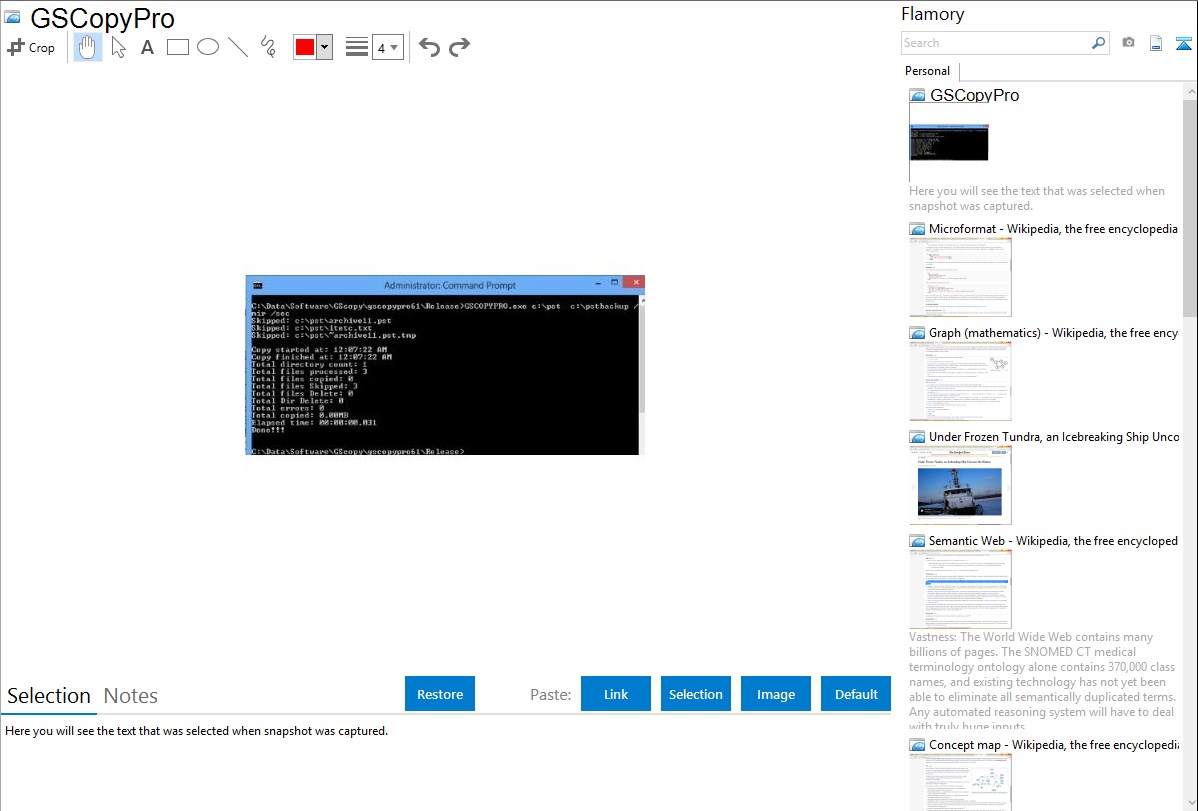Click the icon beside sidebar GSCopyPro entry
1198x811 pixels.
point(918,96)
